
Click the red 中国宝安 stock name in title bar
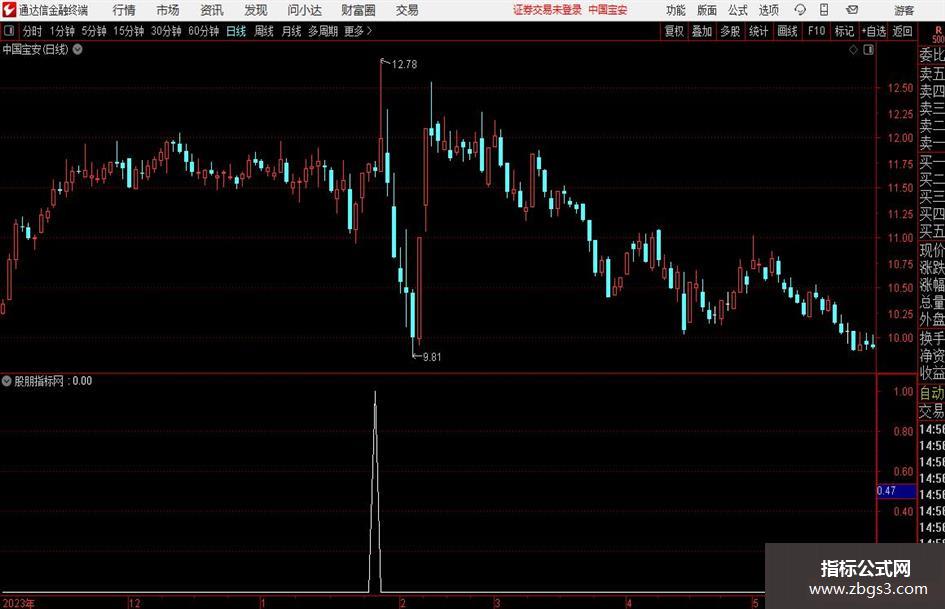[608, 10]
